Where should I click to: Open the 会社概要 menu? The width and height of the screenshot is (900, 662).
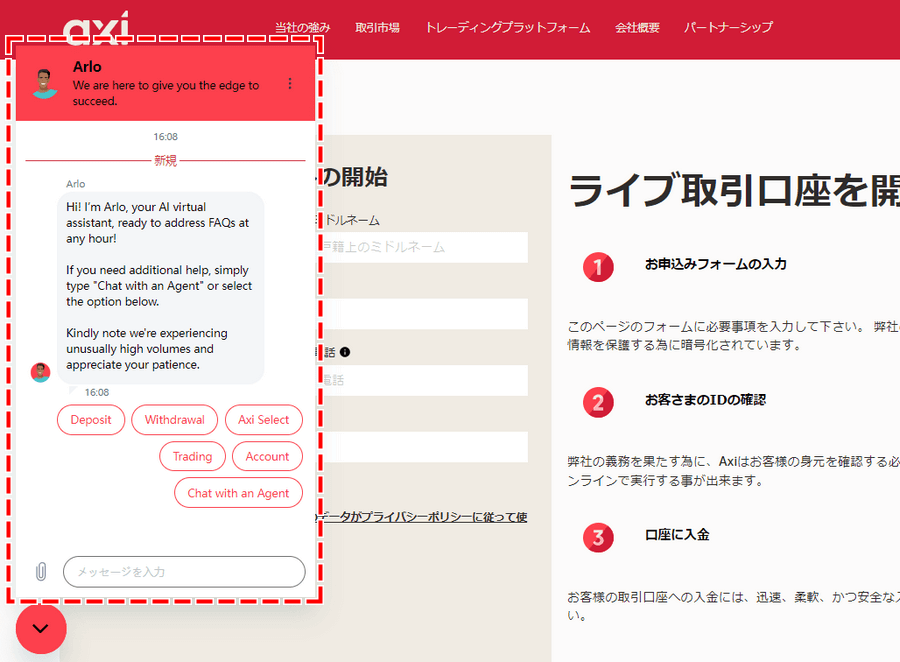pyautogui.click(x=637, y=28)
